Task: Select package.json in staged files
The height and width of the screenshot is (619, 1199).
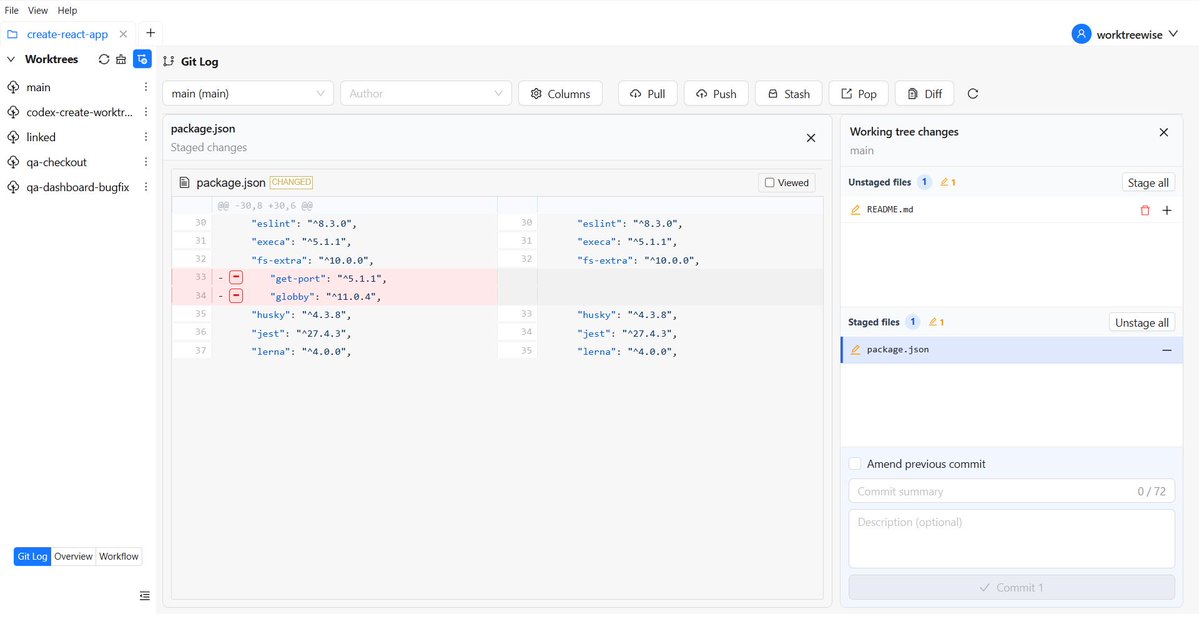Action: [x=1012, y=350]
